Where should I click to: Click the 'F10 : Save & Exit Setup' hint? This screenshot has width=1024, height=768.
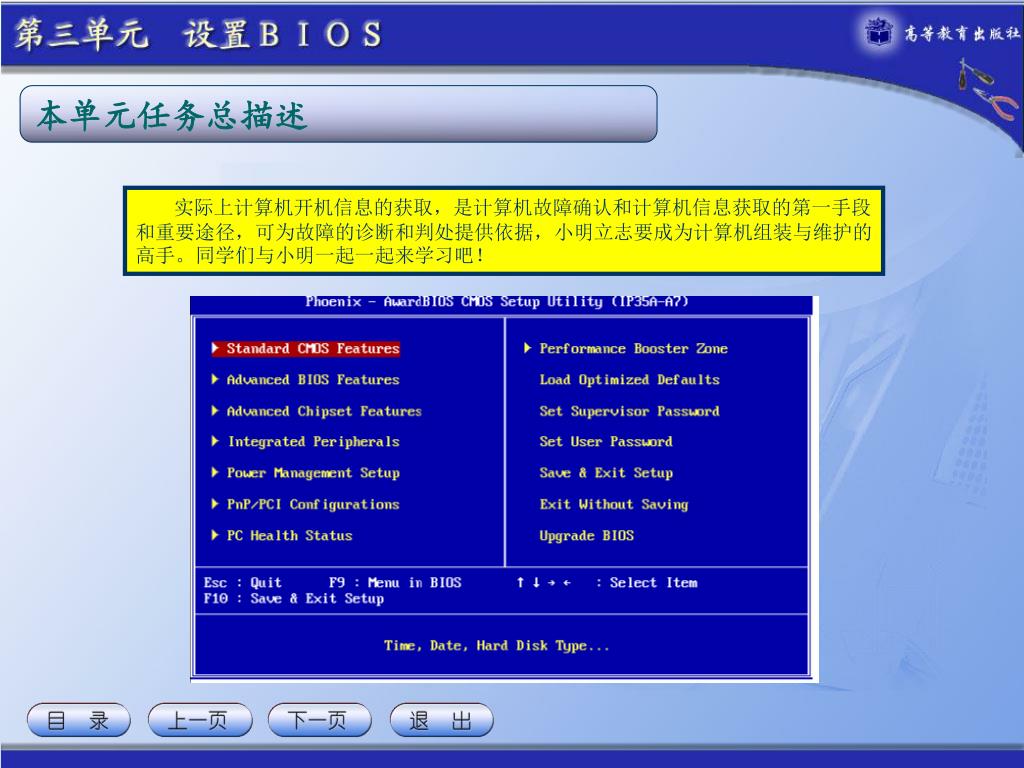pos(293,599)
